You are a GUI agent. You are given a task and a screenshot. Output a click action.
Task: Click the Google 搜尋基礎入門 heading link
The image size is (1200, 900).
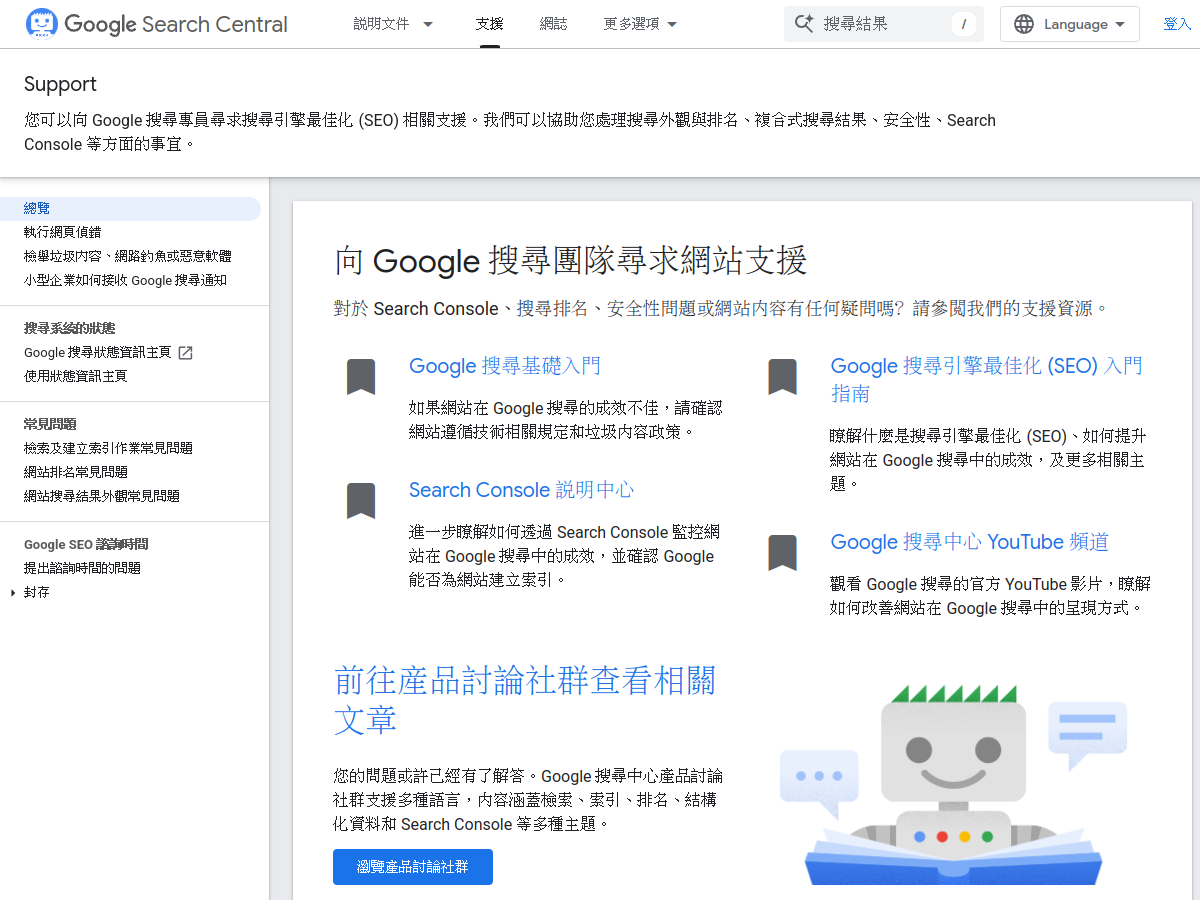pyautogui.click(x=505, y=366)
